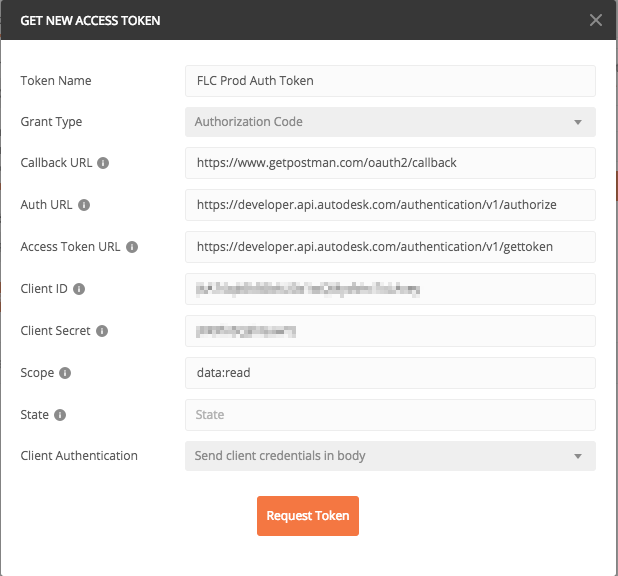Click the Client ID input field

pyautogui.click(x=390, y=289)
